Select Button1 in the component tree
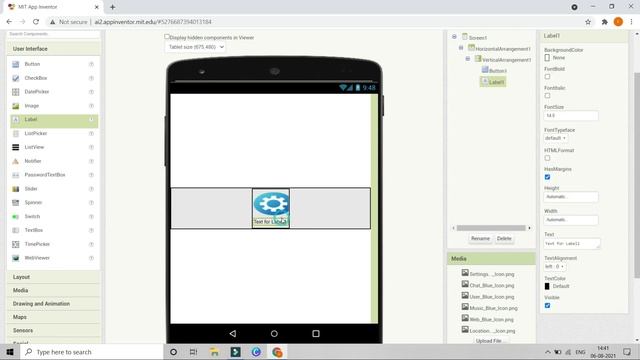 point(494,71)
